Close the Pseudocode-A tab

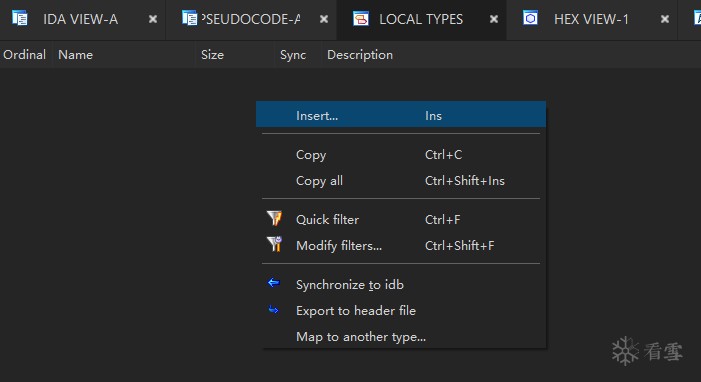pyautogui.click(x=324, y=19)
